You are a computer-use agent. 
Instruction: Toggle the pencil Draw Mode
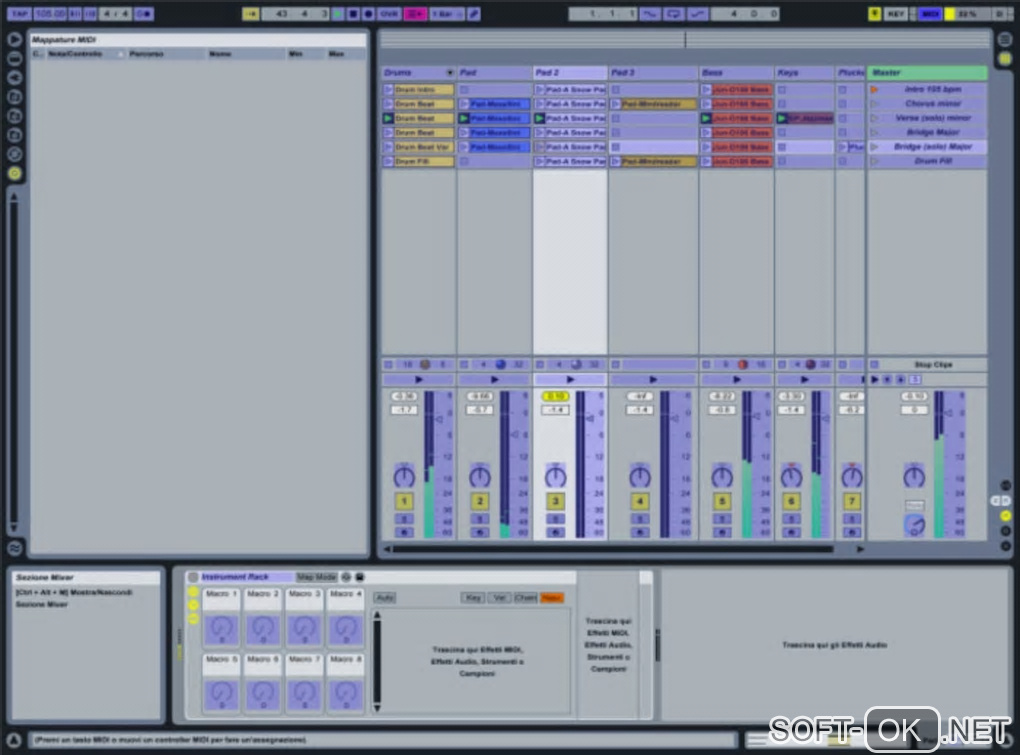coord(474,14)
